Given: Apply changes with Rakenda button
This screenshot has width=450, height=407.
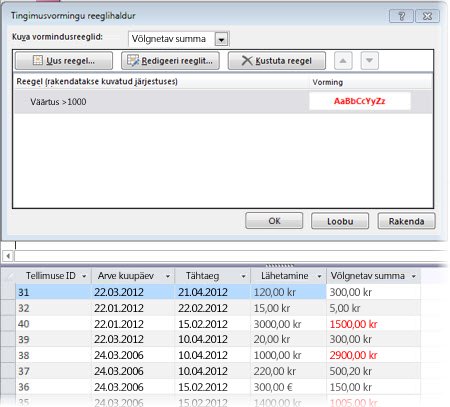Looking at the screenshot, I should (406, 221).
